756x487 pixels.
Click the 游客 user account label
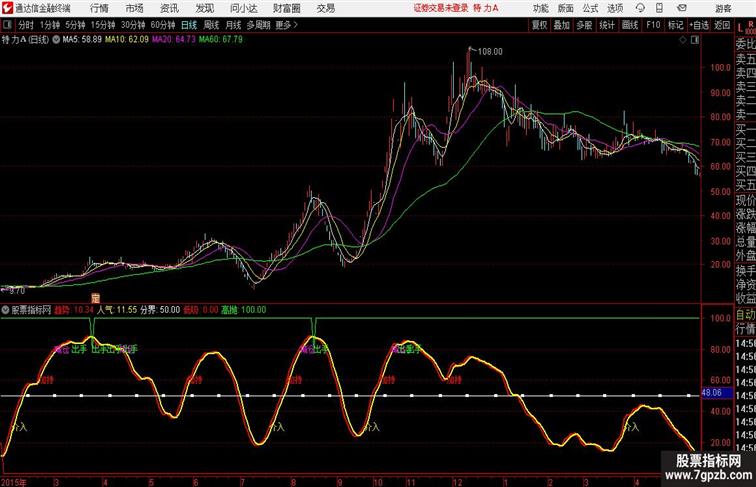[723, 9]
